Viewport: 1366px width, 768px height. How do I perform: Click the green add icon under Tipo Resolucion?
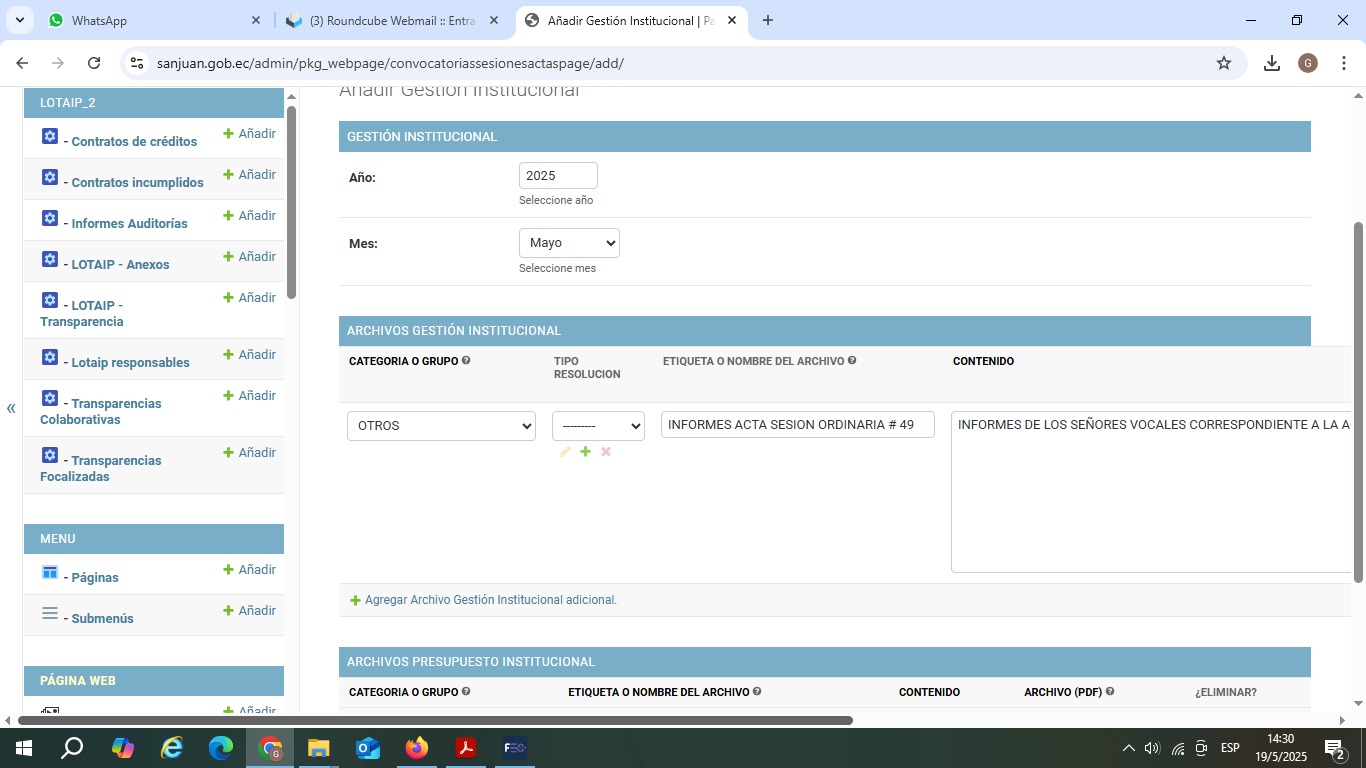point(585,452)
